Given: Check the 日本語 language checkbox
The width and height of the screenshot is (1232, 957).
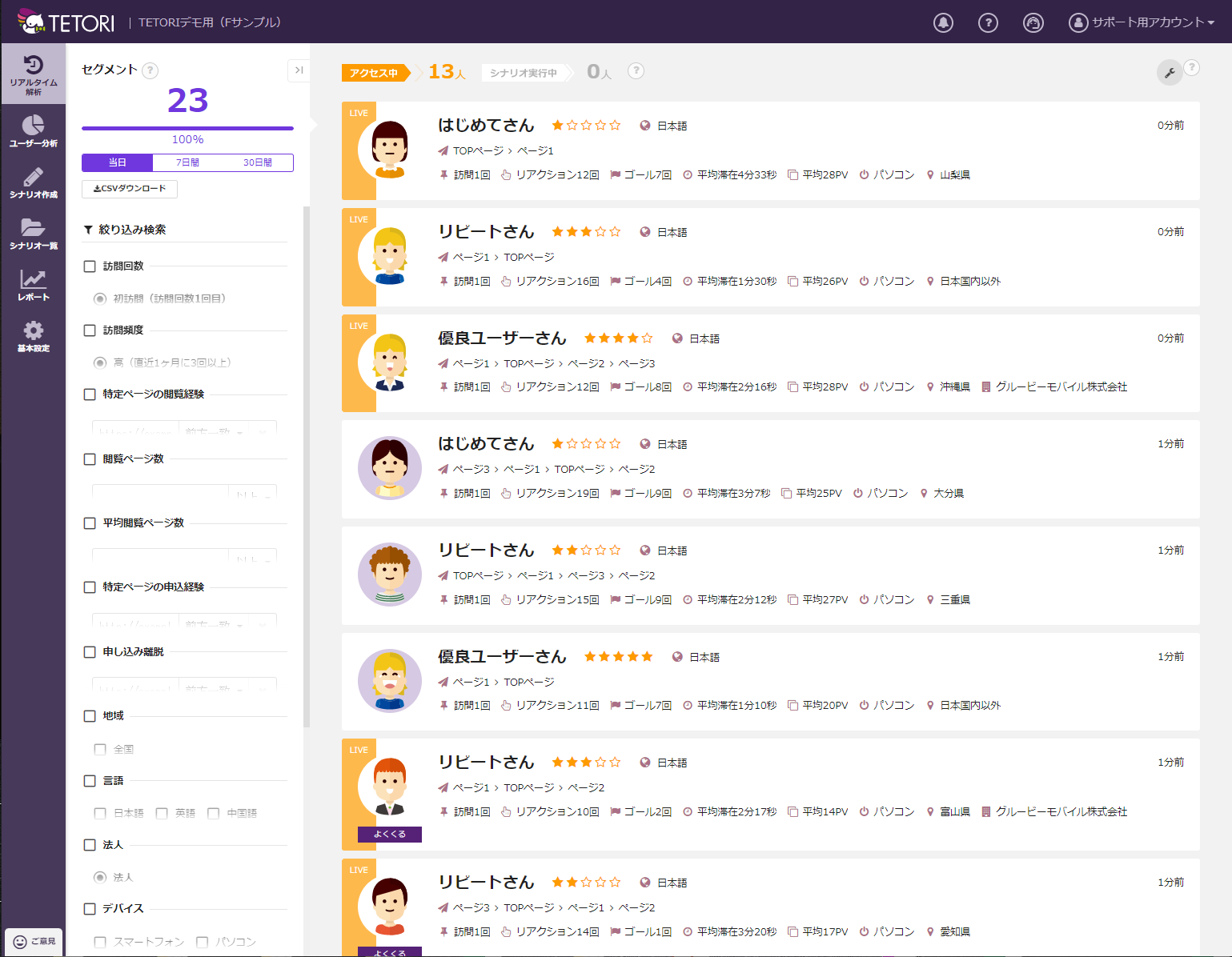Looking at the screenshot, I should click(x=100, y=813).
